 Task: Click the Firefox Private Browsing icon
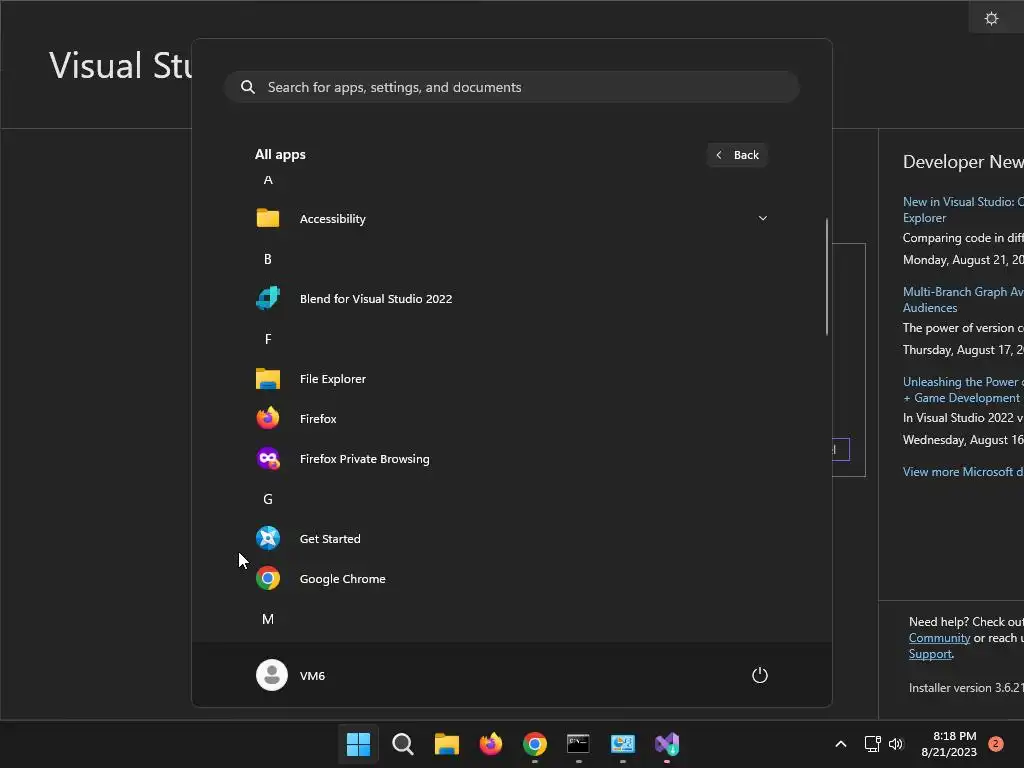268,458
